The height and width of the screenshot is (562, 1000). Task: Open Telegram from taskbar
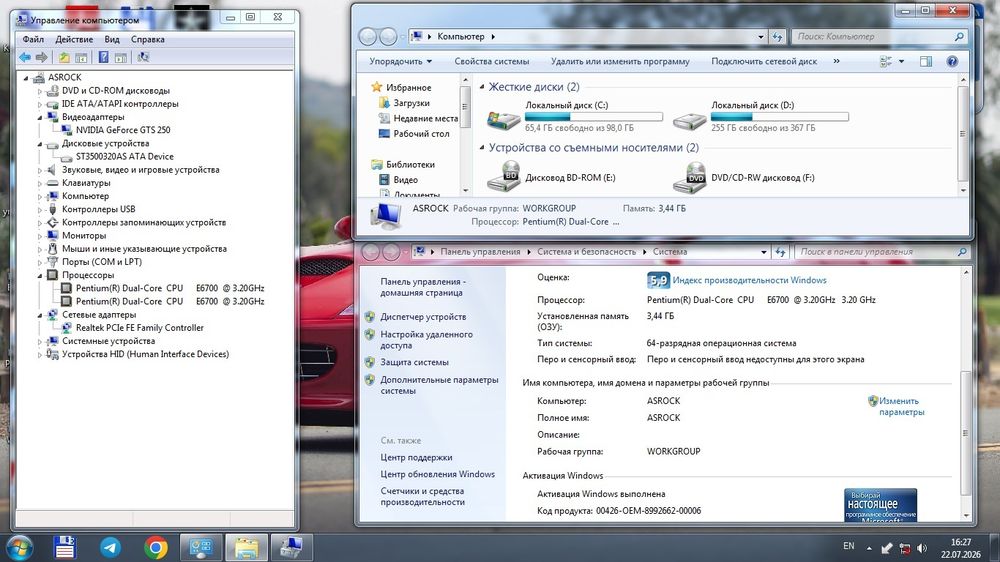point(110,548)
